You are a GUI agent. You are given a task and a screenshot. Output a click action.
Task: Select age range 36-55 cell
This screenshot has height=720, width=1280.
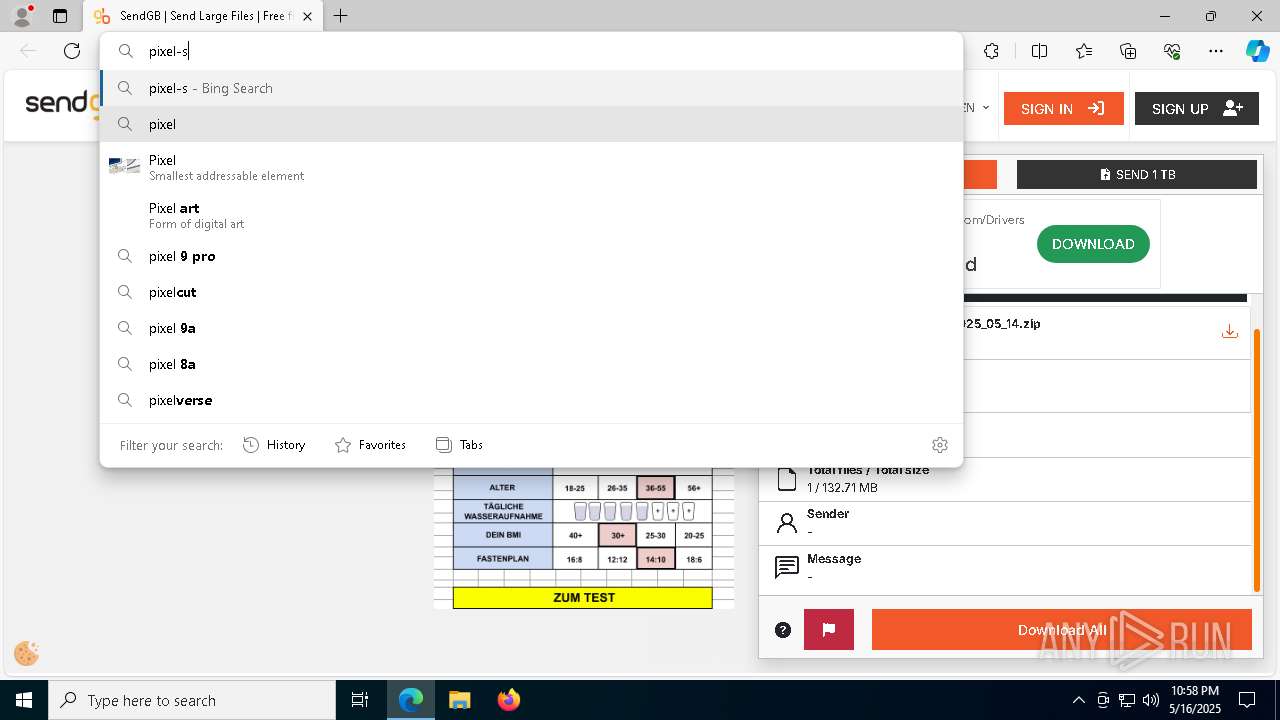pyautogui.click(x=656, y=488)
